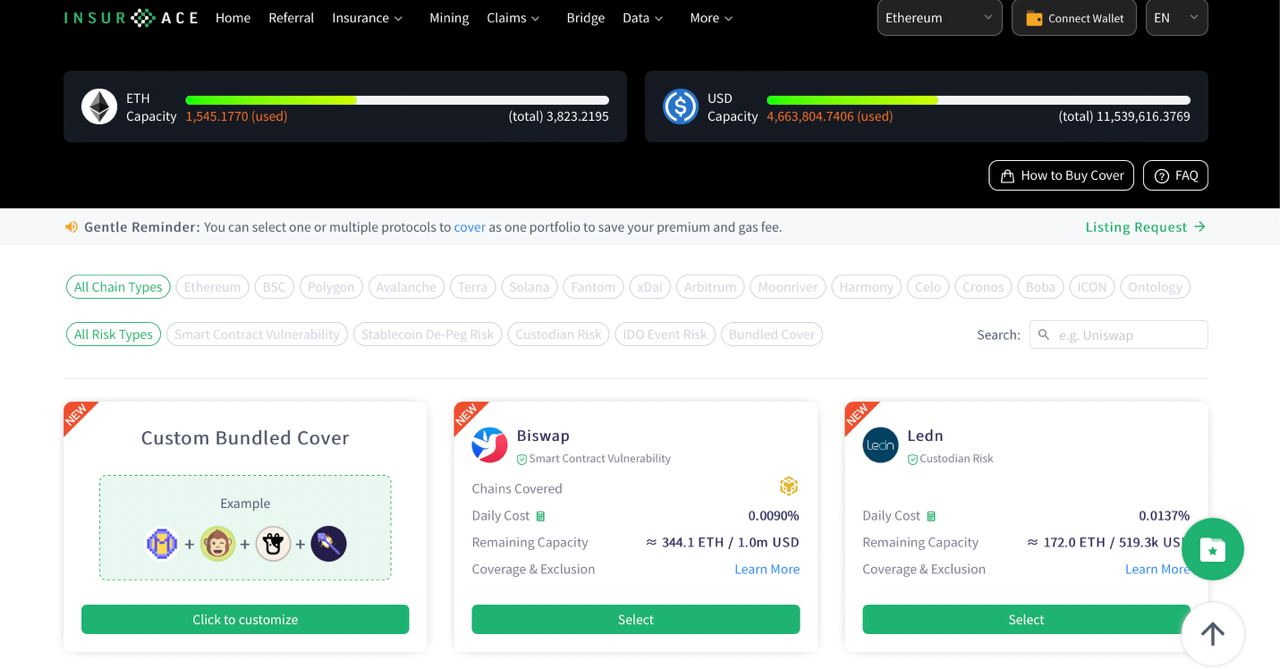1280x669 pixels.
Task: Click the shield icon beside Smart Contract Vulnerability on Biswap
Action: pyautogui.click(x=522, y=459)
